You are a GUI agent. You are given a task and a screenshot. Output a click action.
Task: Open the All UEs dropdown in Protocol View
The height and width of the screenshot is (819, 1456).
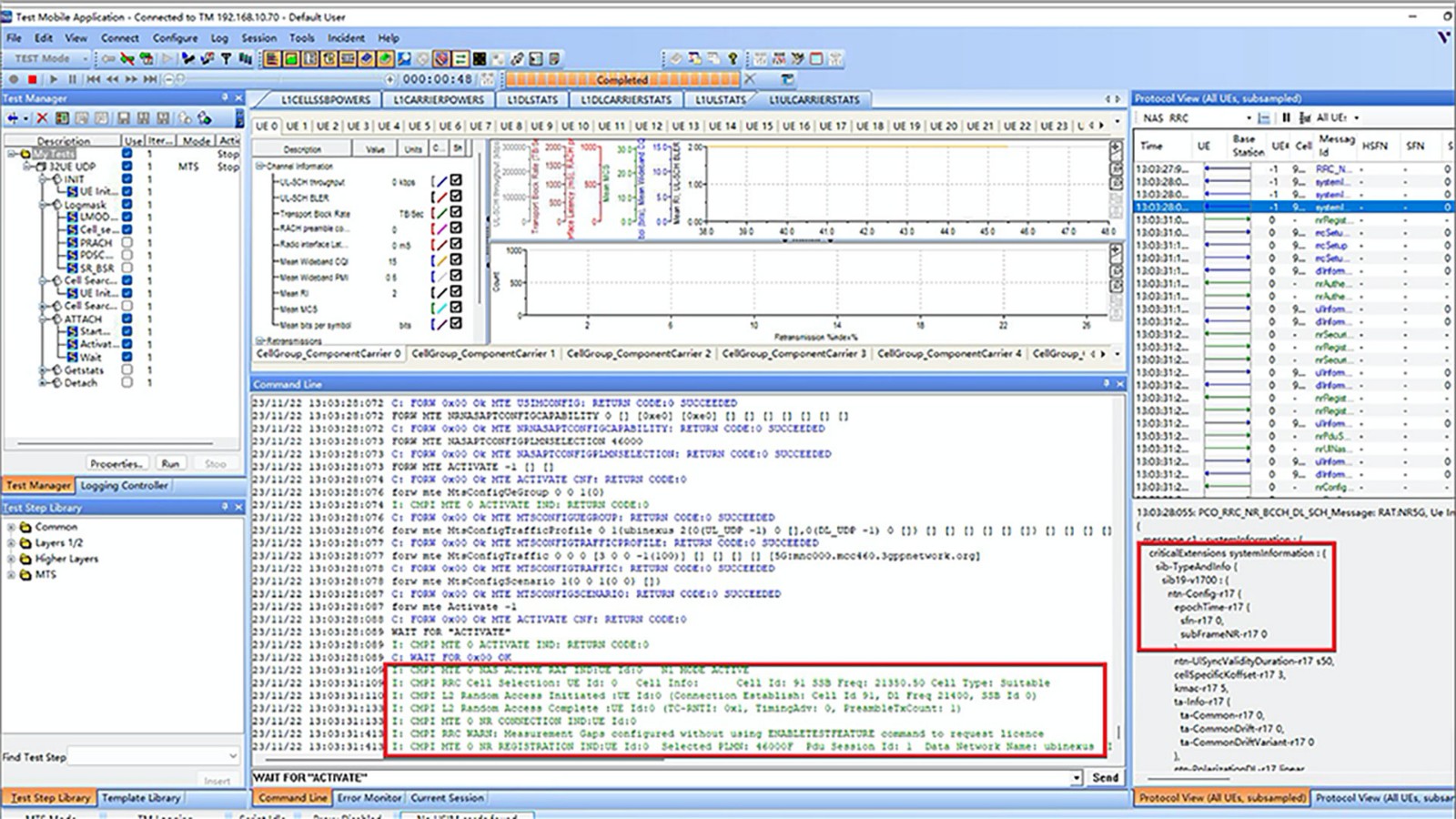point(1356,117)
